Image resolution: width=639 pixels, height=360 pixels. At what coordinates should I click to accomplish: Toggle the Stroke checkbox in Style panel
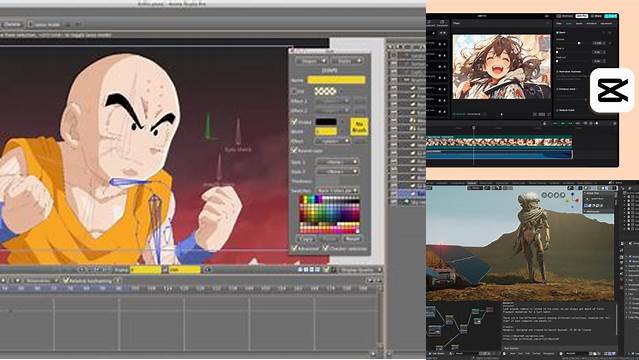click(294, 121)
